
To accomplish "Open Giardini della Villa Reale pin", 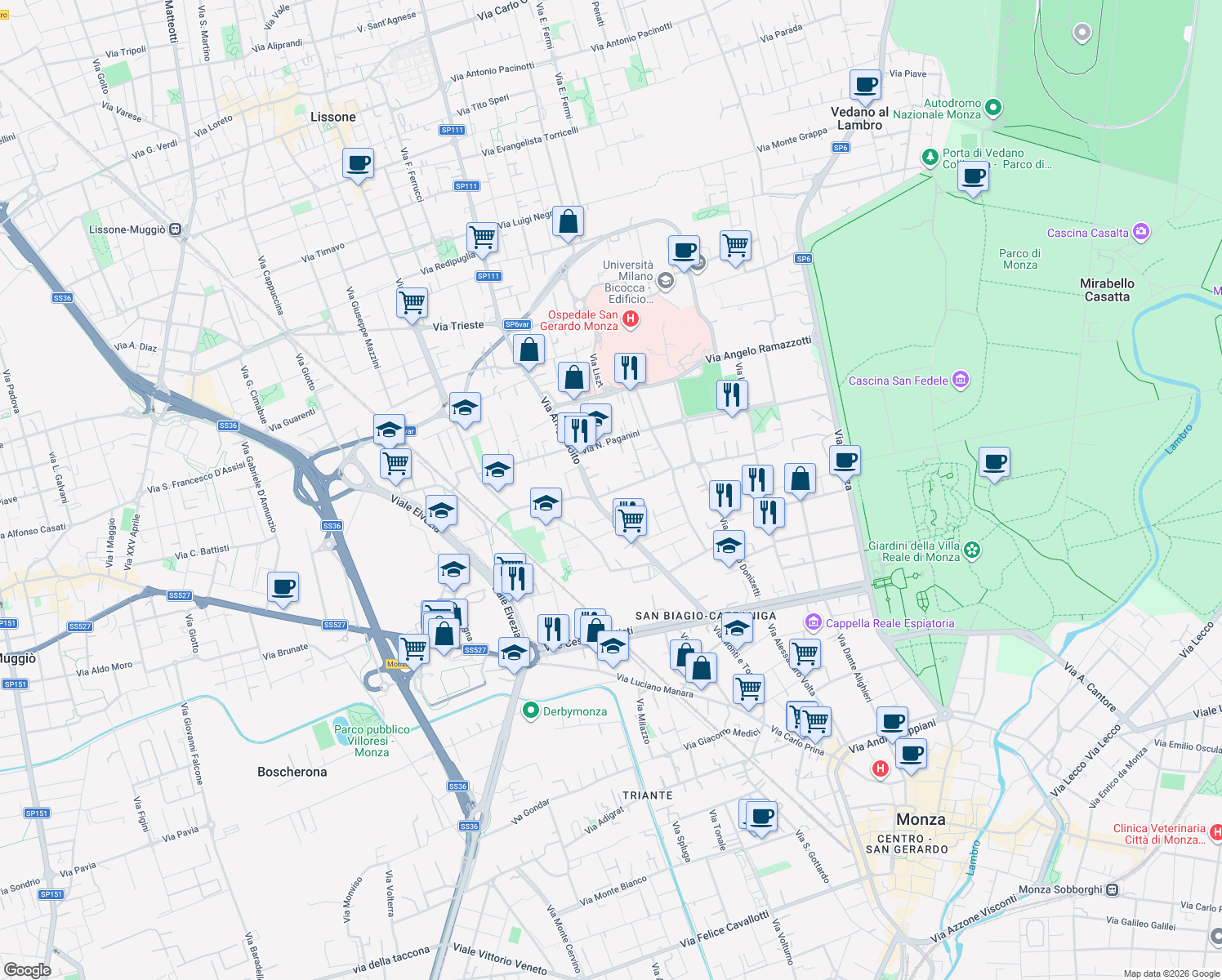I will pos(971,550).
